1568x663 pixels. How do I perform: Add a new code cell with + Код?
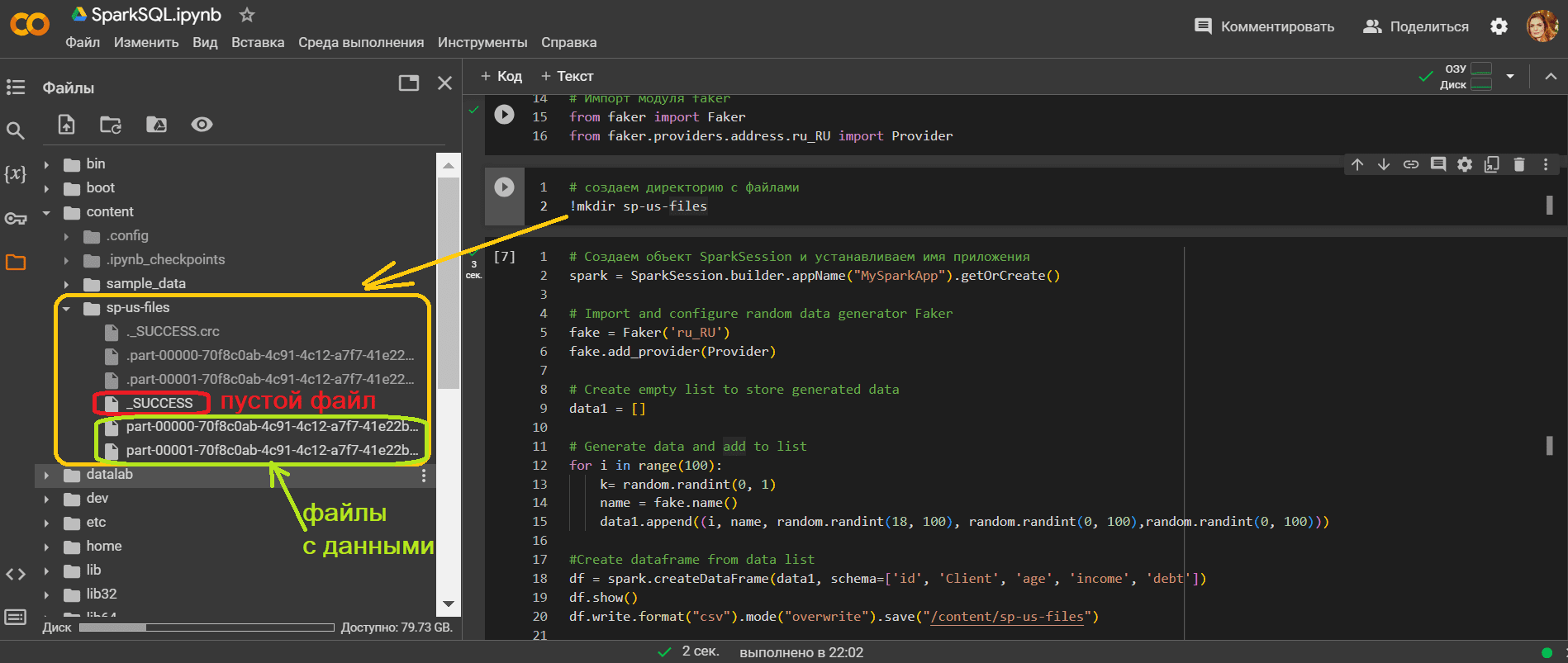click(501, 76)
